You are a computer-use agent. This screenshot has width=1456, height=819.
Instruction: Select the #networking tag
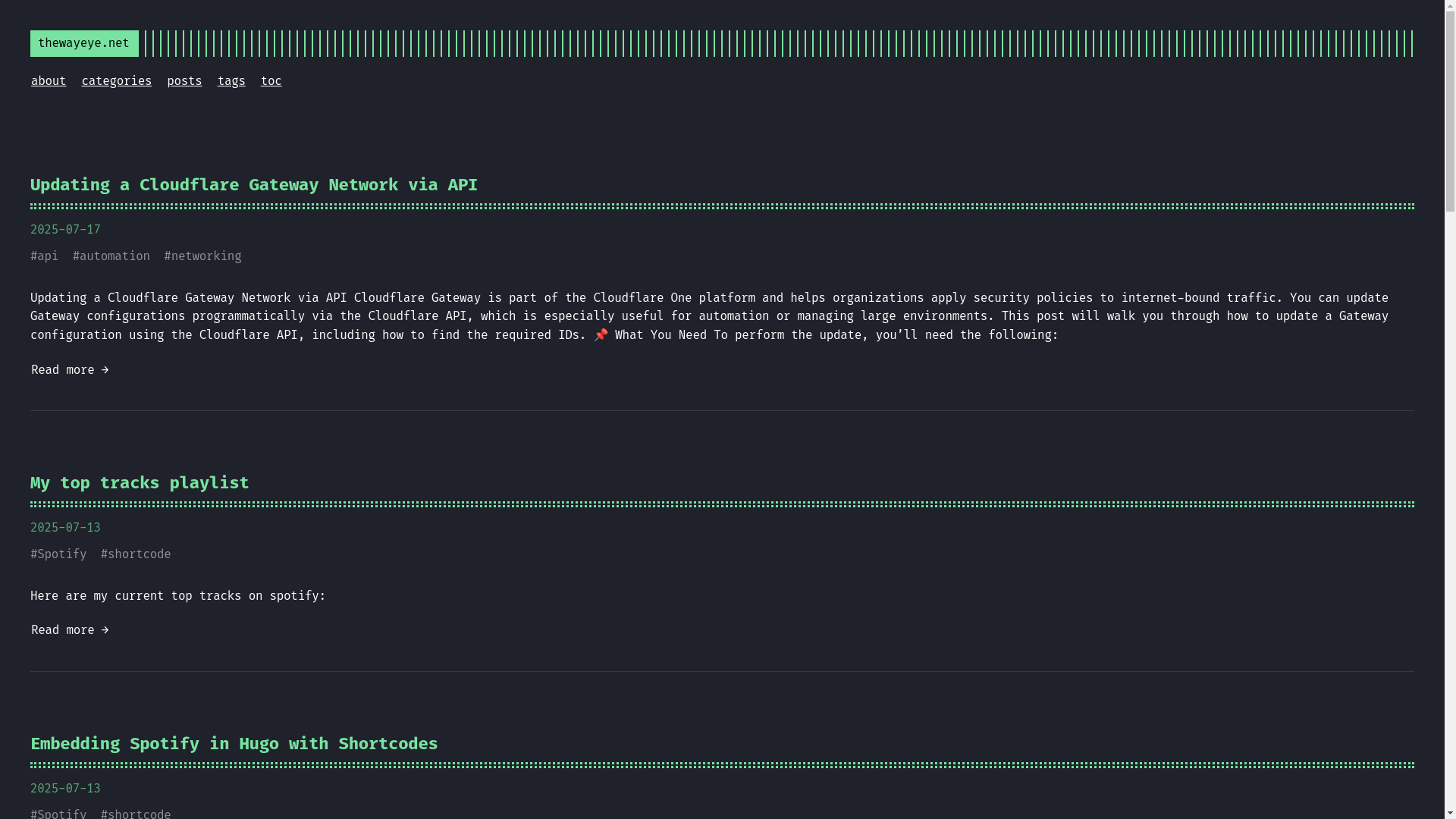pos(203,256)
